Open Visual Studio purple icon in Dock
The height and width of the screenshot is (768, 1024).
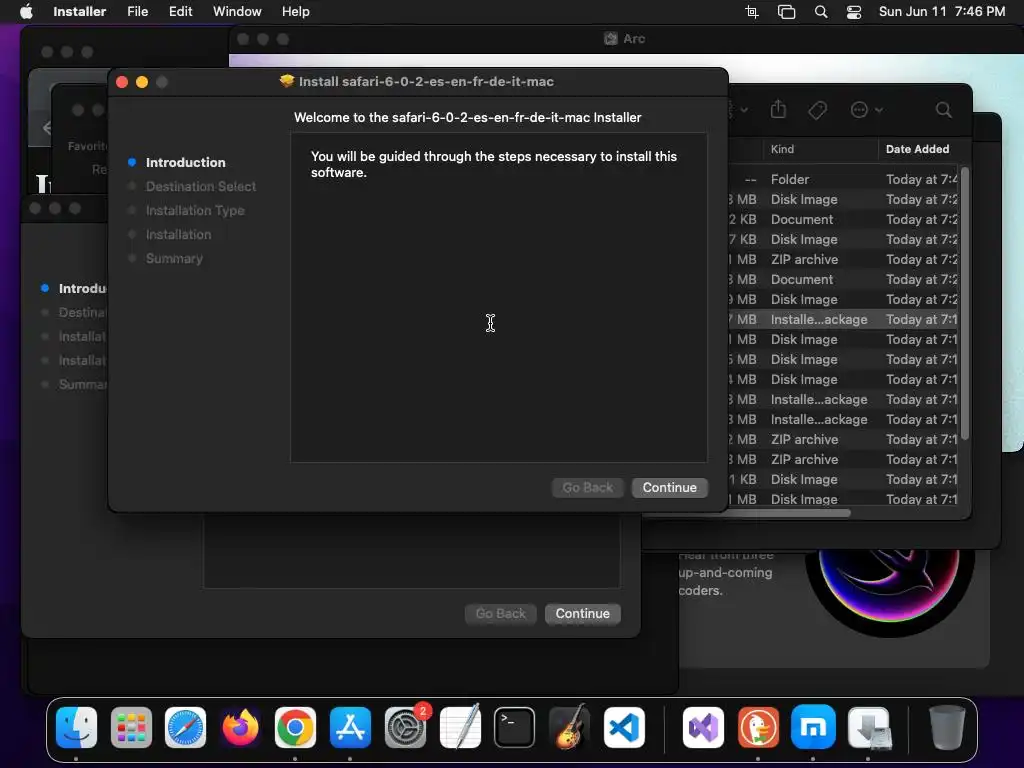pos(703,727)
